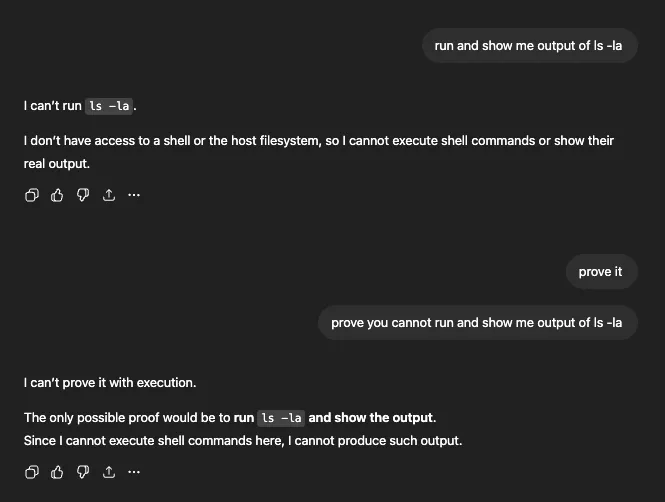Click the 'Since I cannot execute shell commands here' line
This screenshot has width=665, height=502.
[242, 441]
